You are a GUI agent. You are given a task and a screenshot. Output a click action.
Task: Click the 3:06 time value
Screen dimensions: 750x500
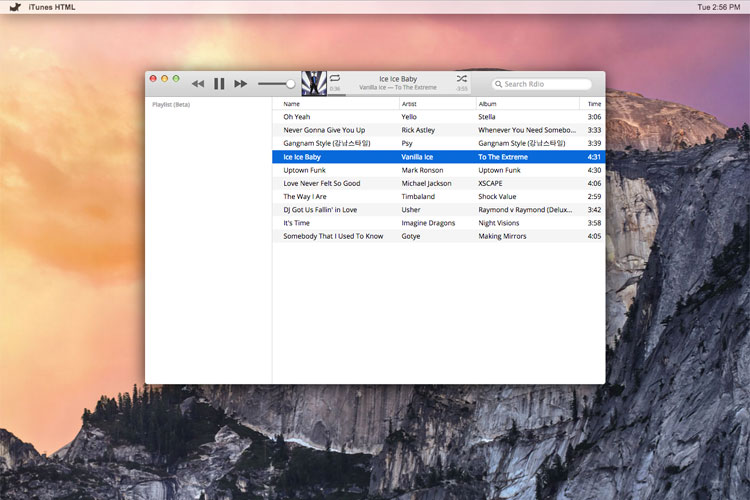pyautogui.click(x=594, y=117)
